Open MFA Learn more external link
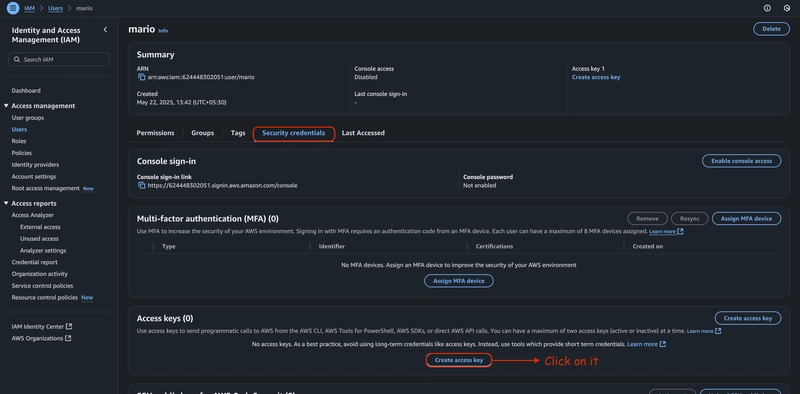Viewport: 800px width, 394px height. pos(666,232)
